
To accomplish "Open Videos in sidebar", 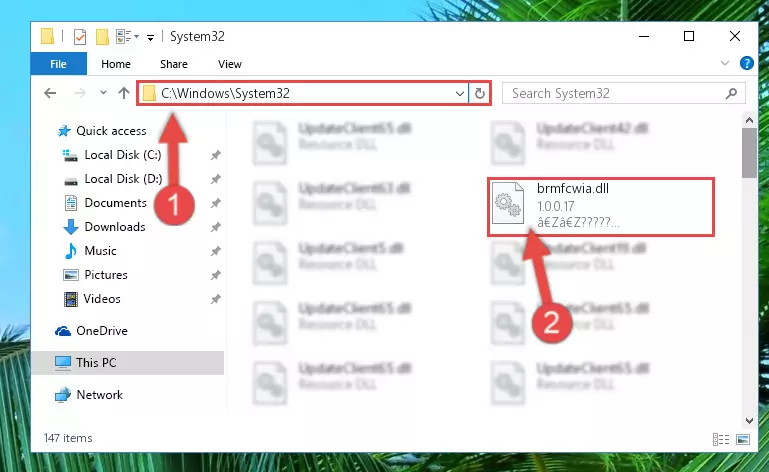I will [102, 299].
